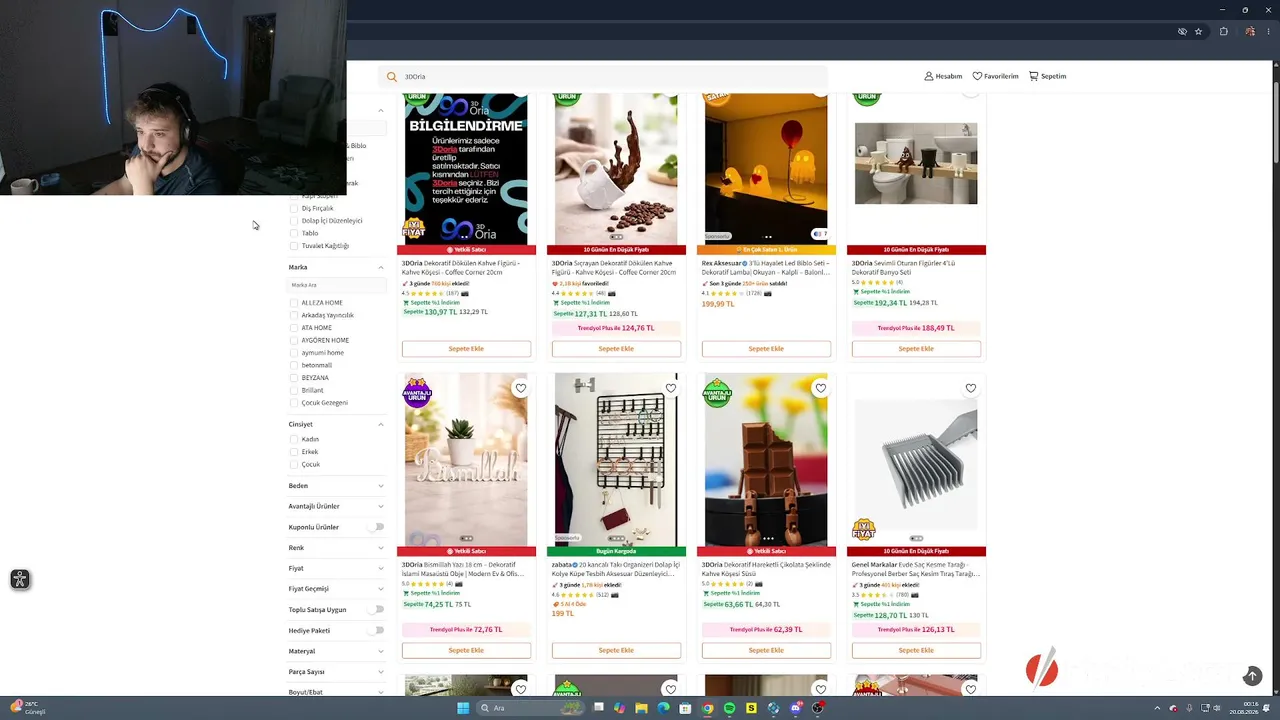Open Microsoft Edge from the taskbar
The height and width of the screenshot is (720, 1280).
[663, 708]
